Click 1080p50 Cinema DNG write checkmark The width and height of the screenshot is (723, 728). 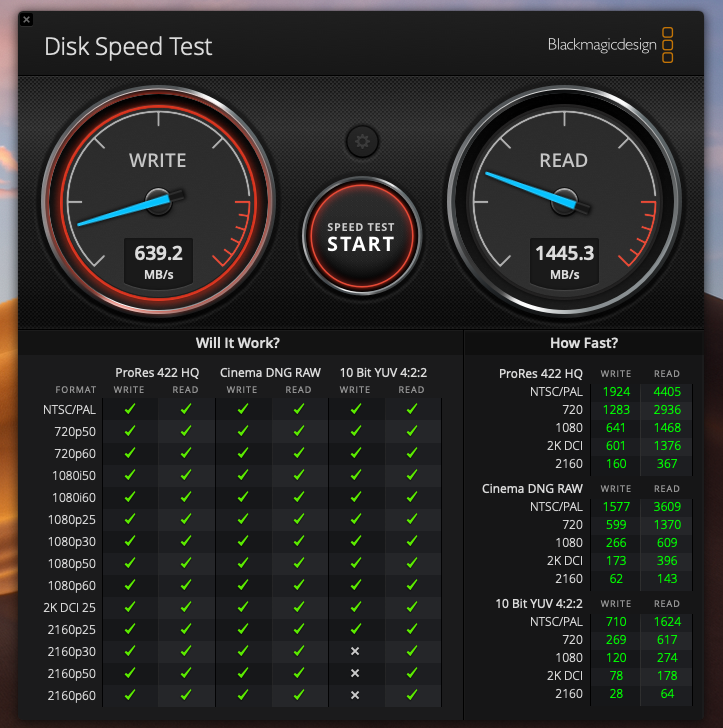tap(243, 563)
